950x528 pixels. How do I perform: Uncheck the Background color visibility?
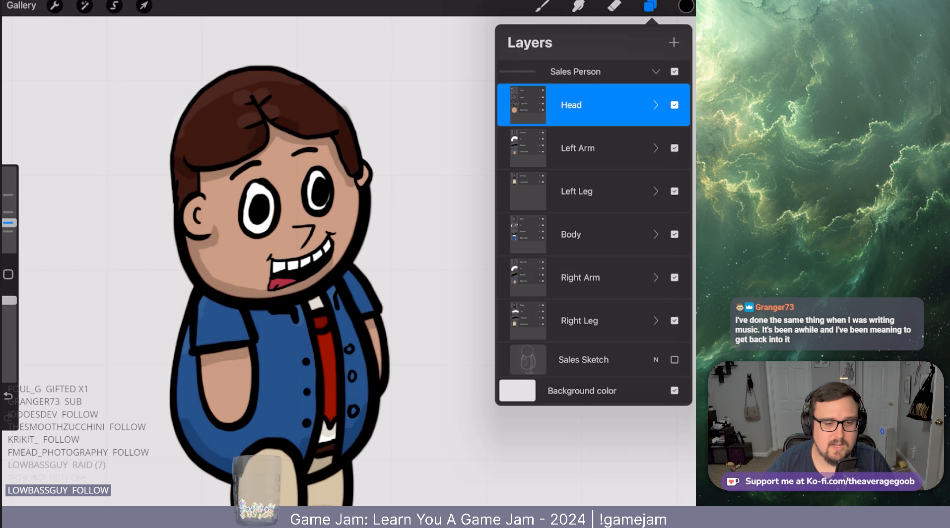(x=674, y=391)
